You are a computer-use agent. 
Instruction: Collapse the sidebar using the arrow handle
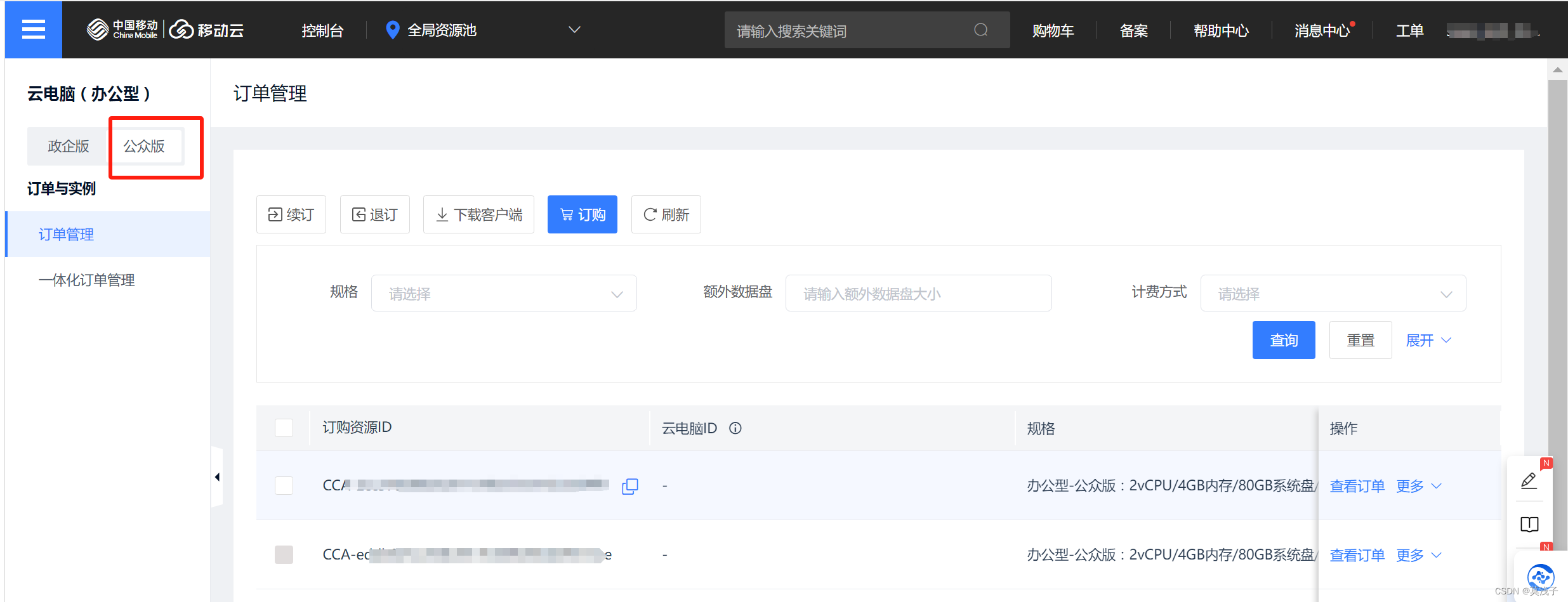click(x=217, y=477)
